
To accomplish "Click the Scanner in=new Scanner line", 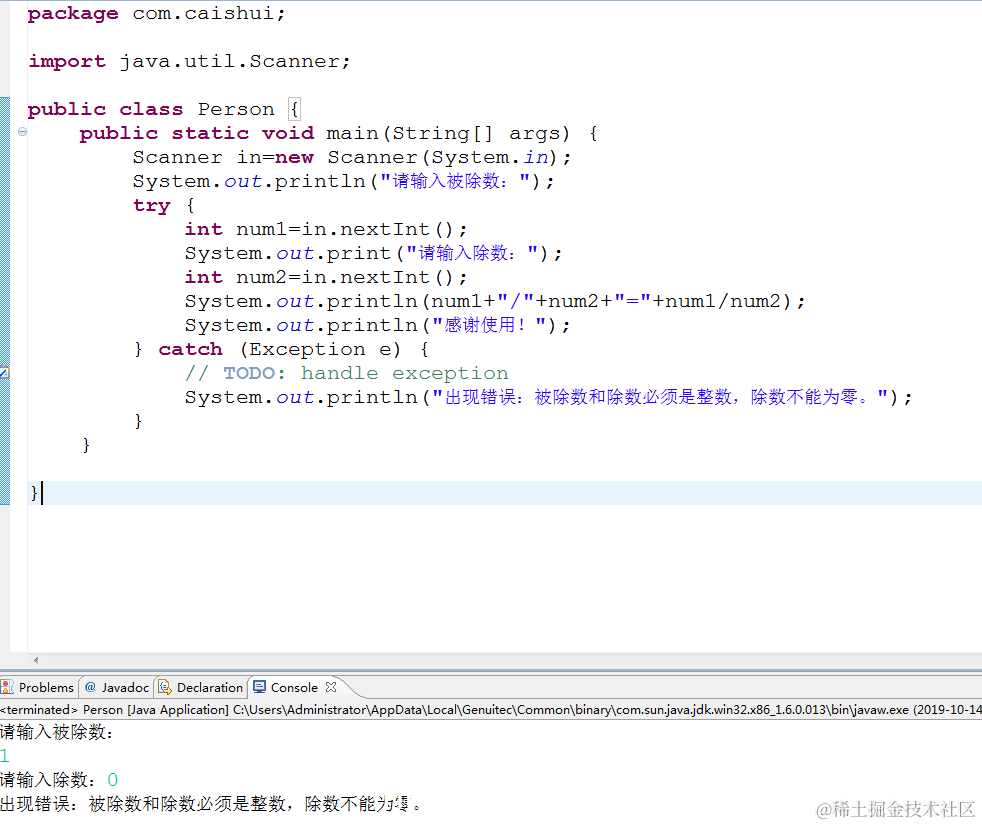I will pyautogui.click(x=351, y=158).
